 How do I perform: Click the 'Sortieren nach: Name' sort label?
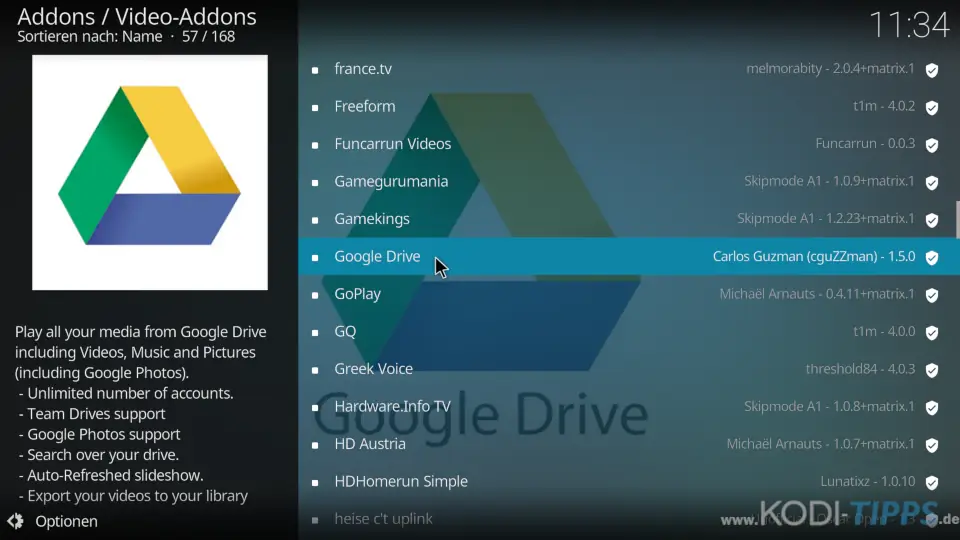[89, 37]
